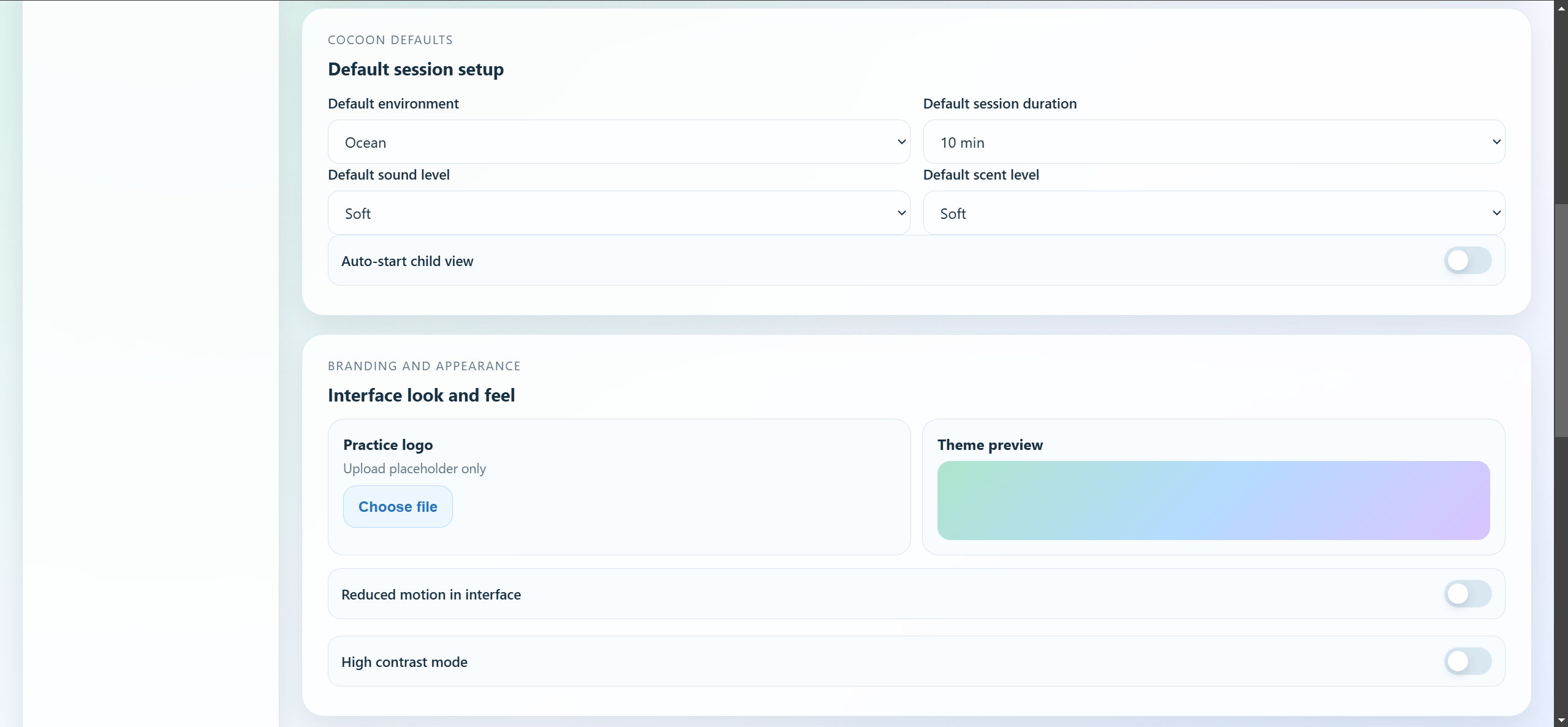Click the scrollbar up arrow
The image size is (1568, 727).
pos(1561,9)
